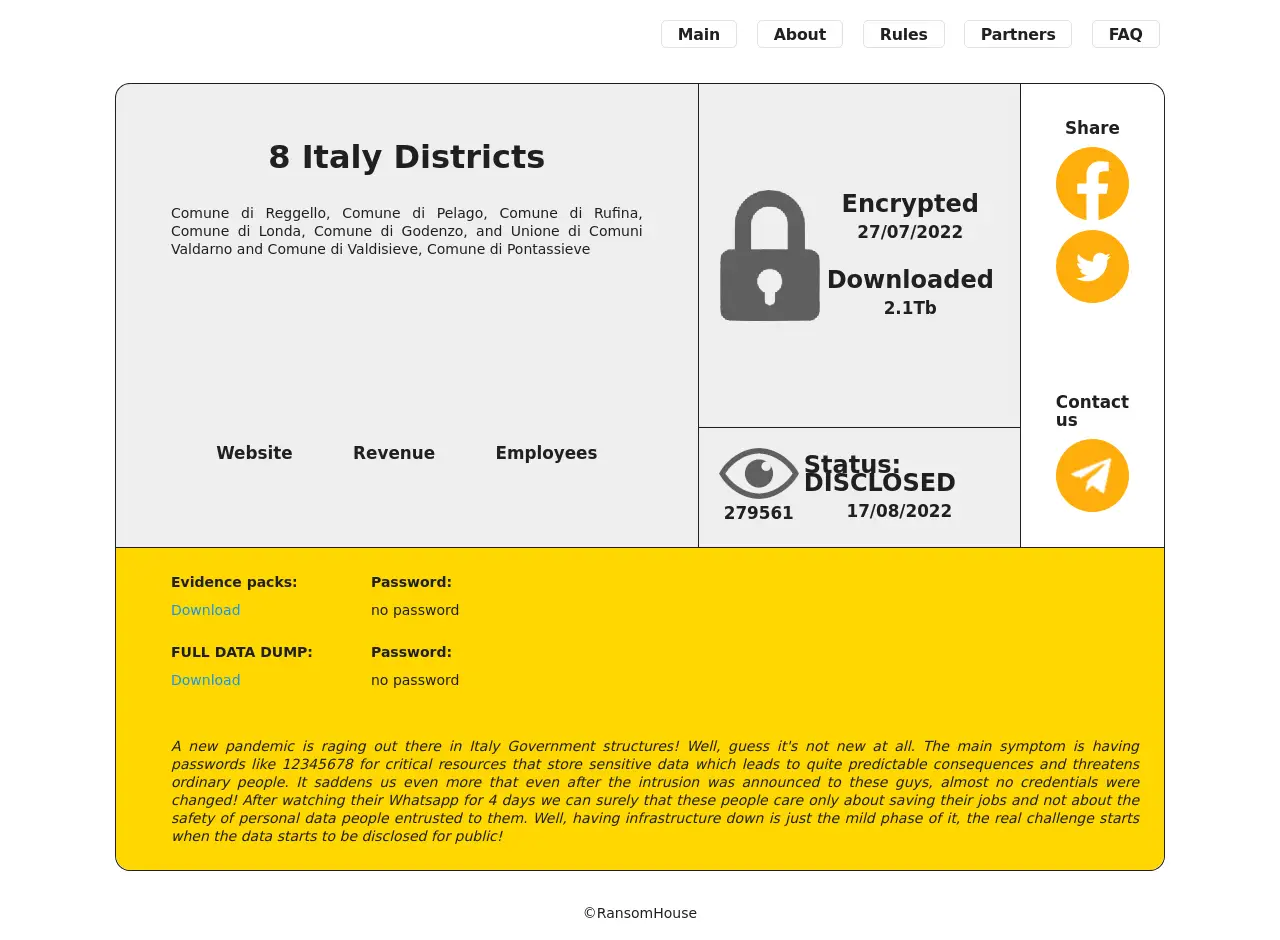Click the 279561 view count
The height and width of the screenshot is (940, 1280).
pos(758,513)
